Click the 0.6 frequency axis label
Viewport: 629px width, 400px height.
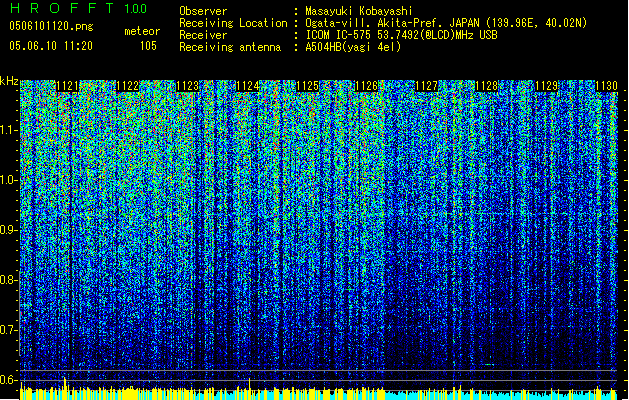point(9,379)
